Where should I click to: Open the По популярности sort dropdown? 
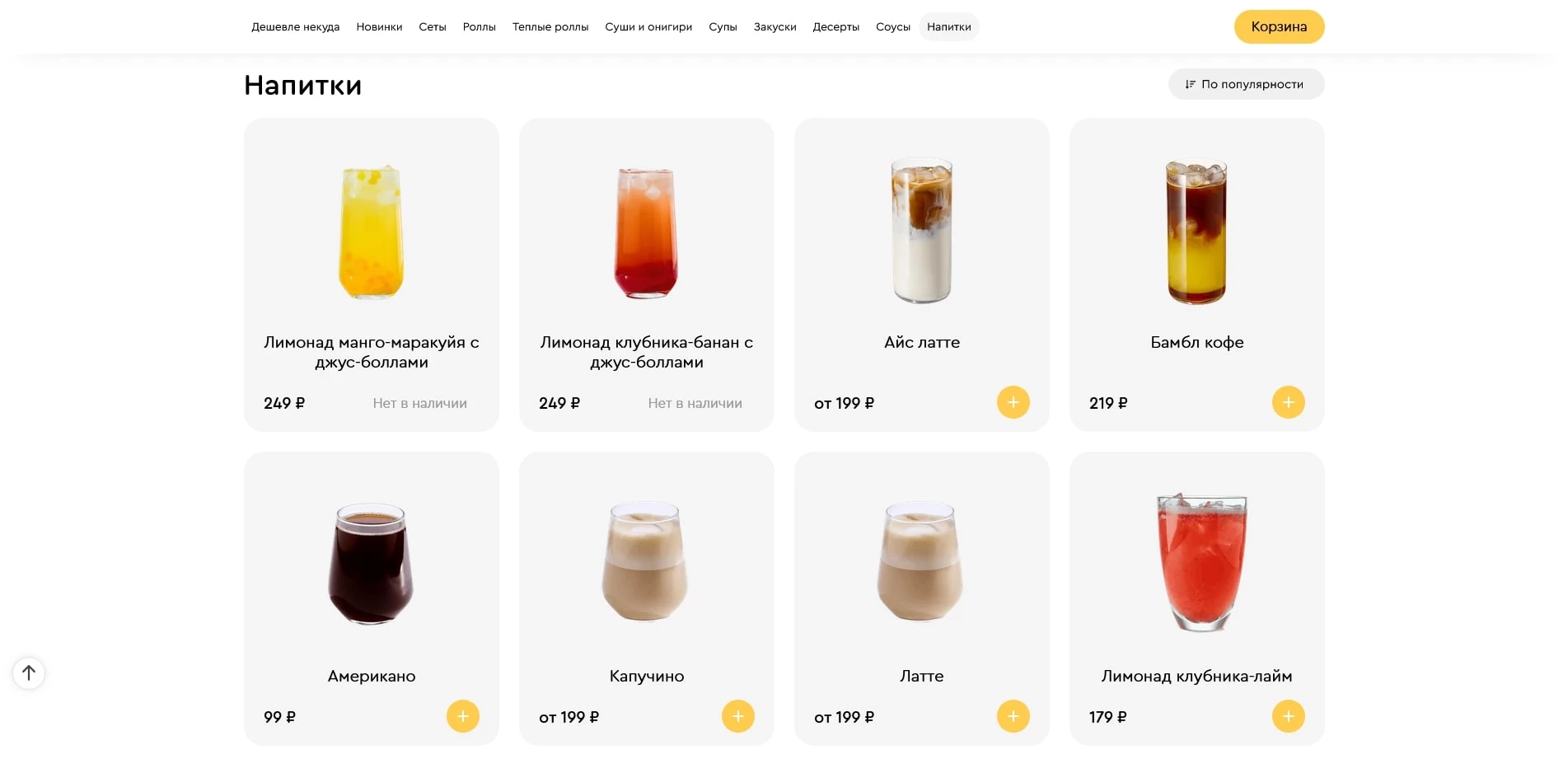click(x=1245, y=84)
